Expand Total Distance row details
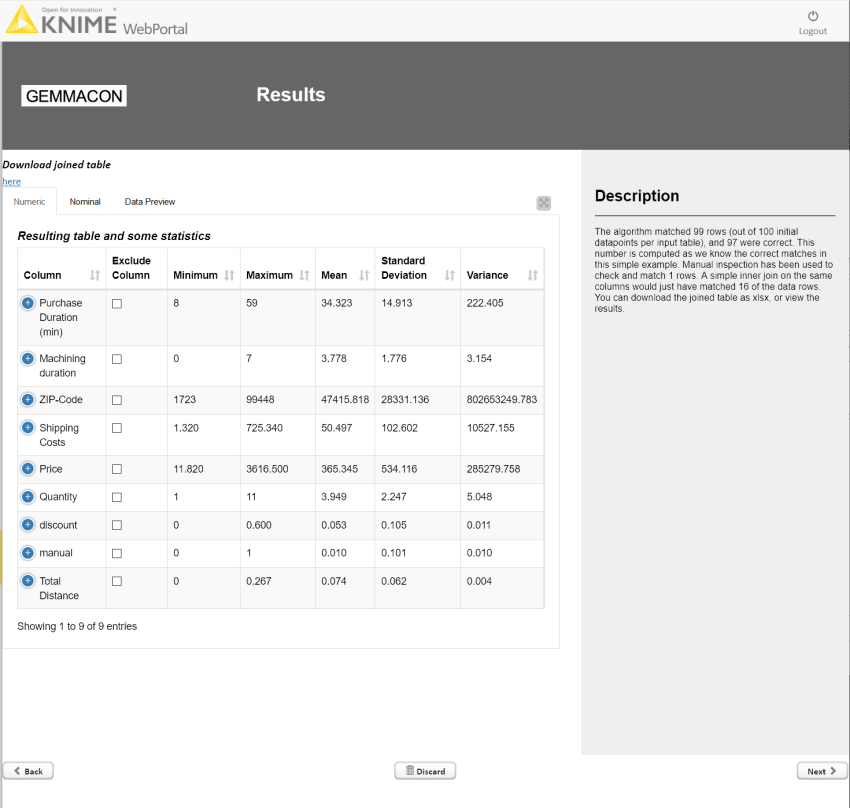The height and width of the screenshot is (808, 850). click(x=28, y=581)
